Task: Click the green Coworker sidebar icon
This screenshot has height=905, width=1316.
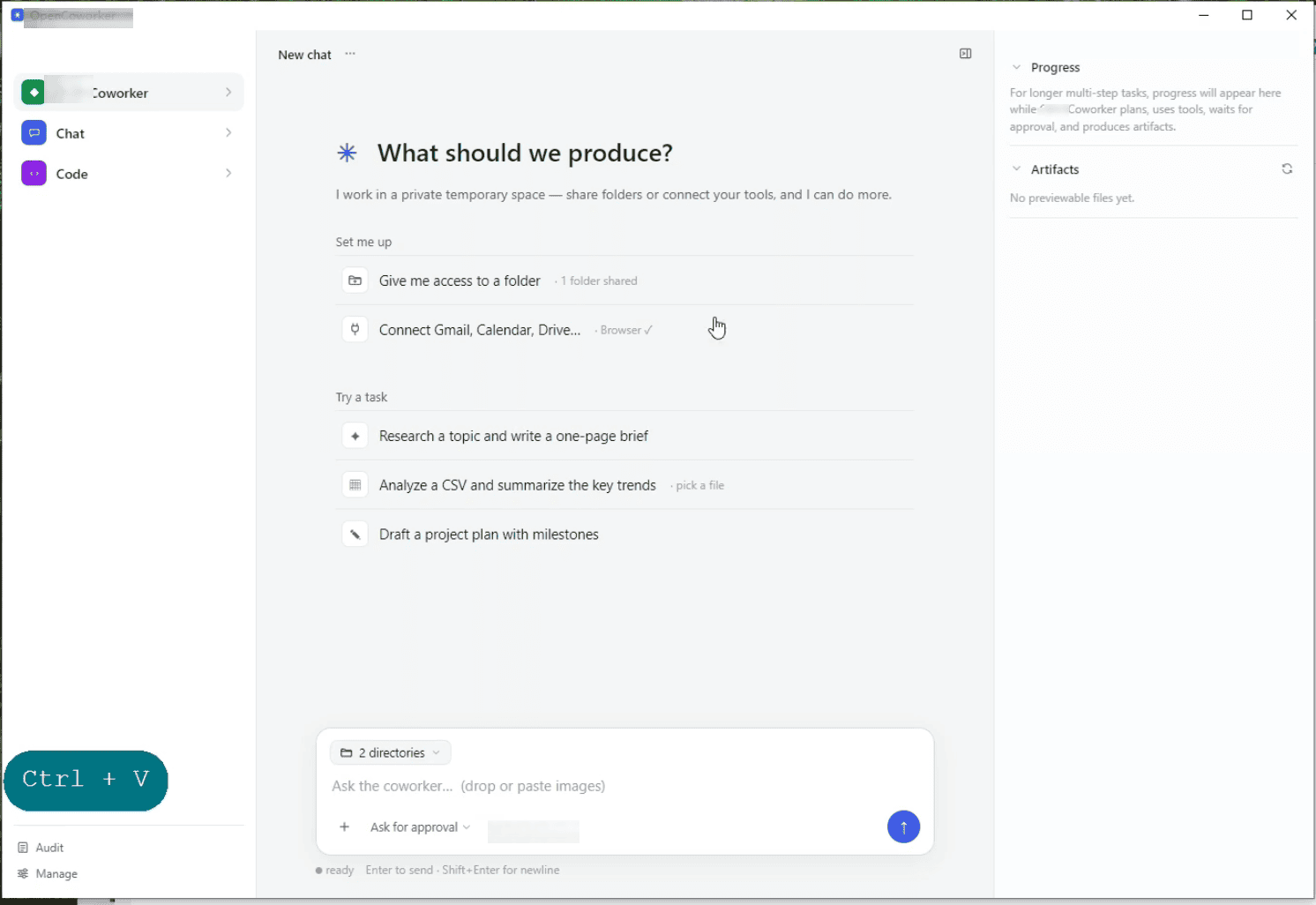Action: pos(34,92)
